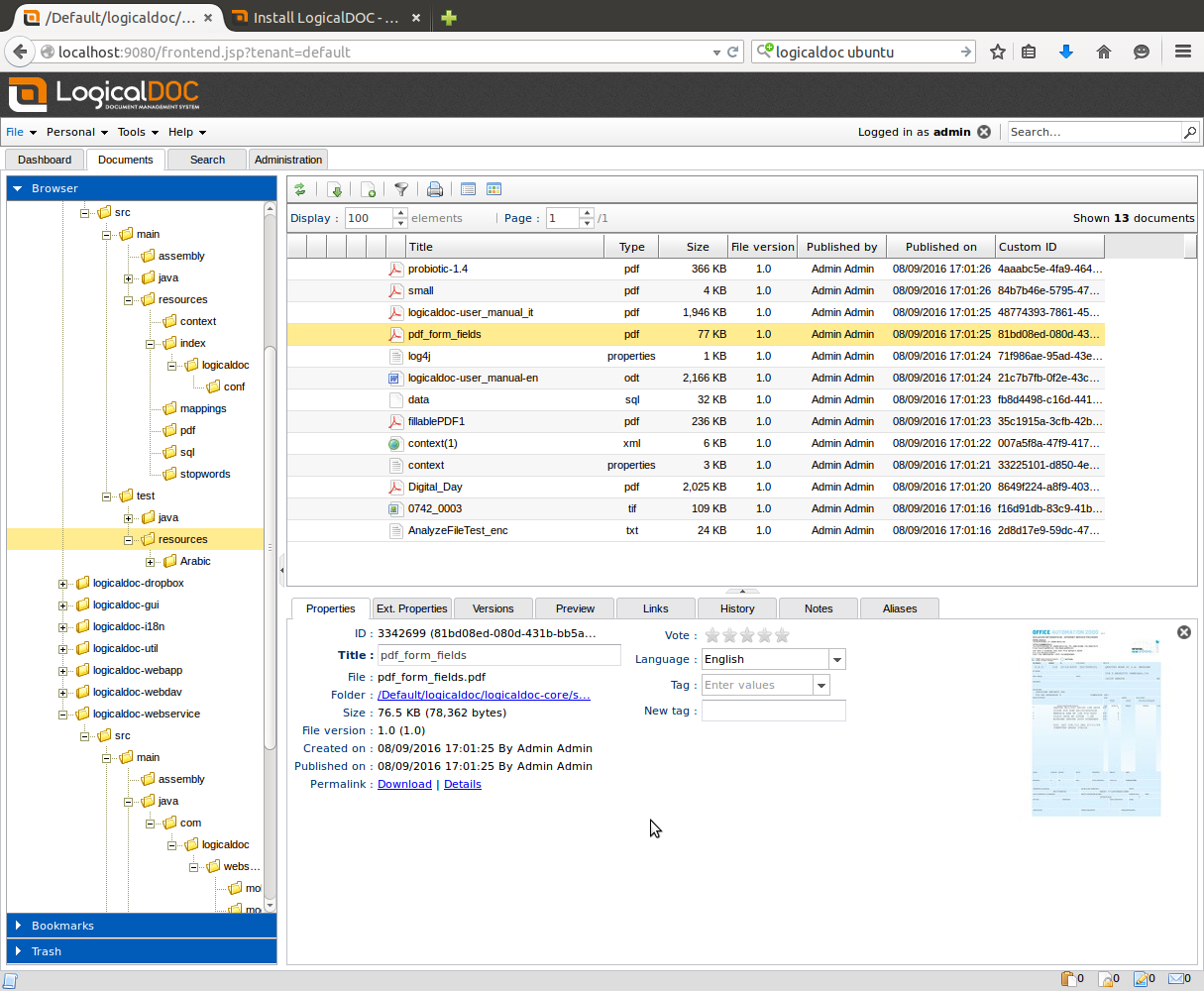Switch to list view mode icon
The width and height of the screenshot is (1204, 991).
coord(469,190)
